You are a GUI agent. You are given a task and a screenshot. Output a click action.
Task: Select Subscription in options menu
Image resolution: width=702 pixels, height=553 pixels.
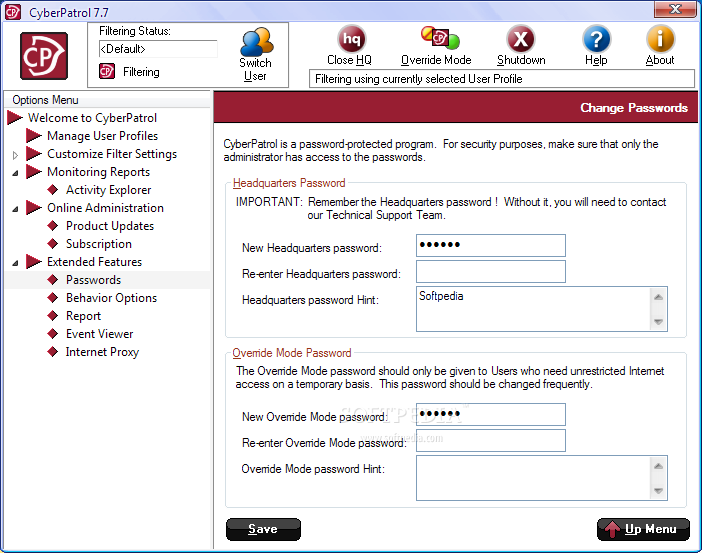coord(99,244)
